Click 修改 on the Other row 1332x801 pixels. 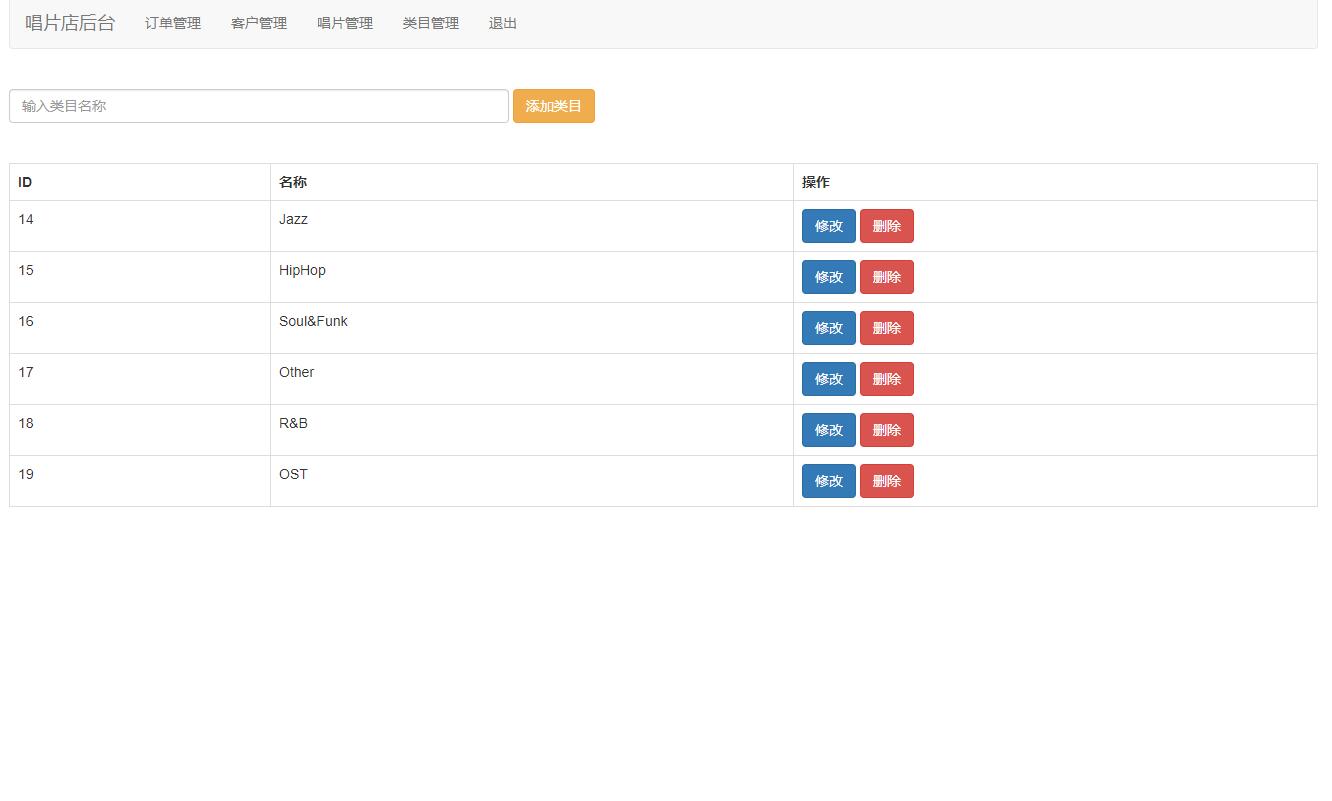coord(828,378)
